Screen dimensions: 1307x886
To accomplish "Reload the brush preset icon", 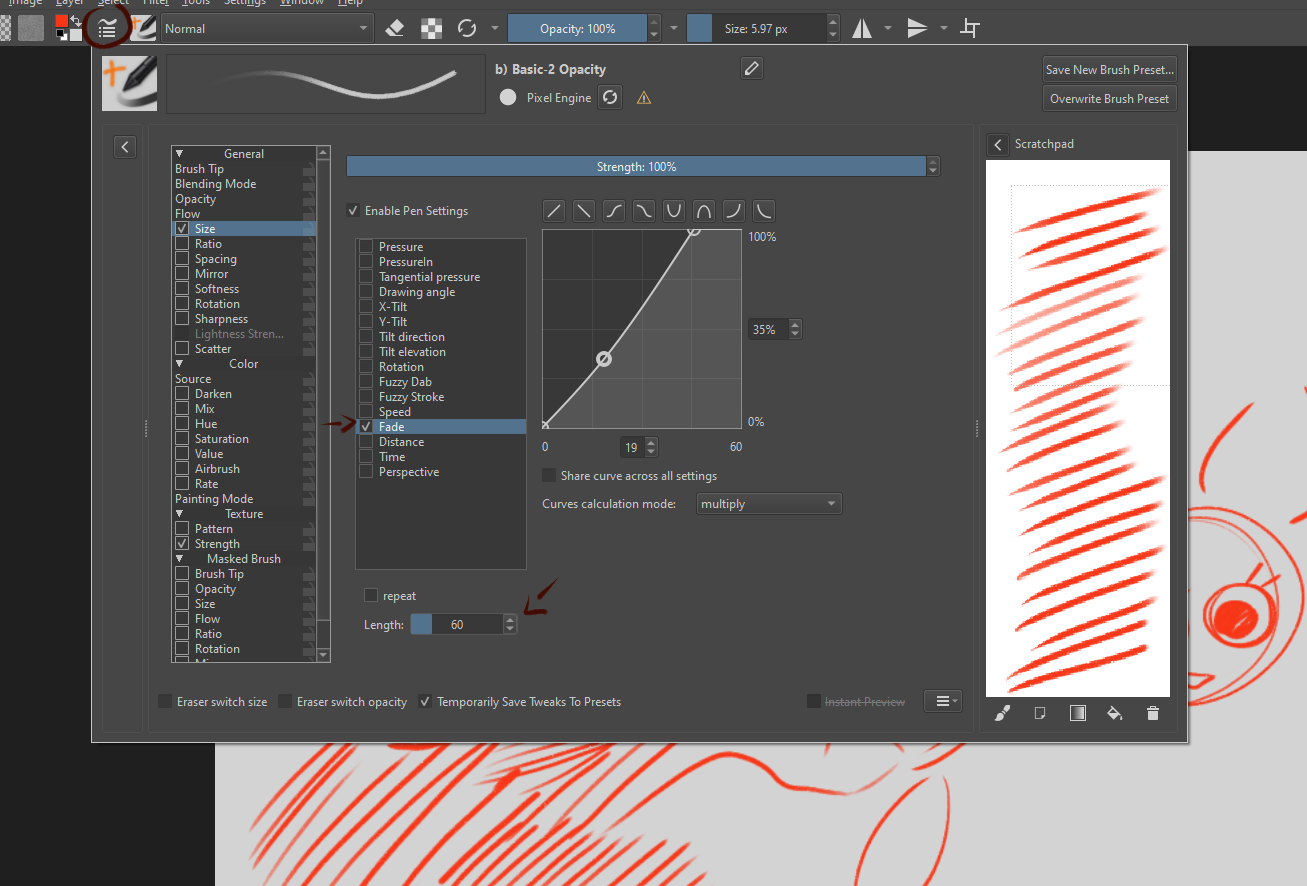I will 610,98.
